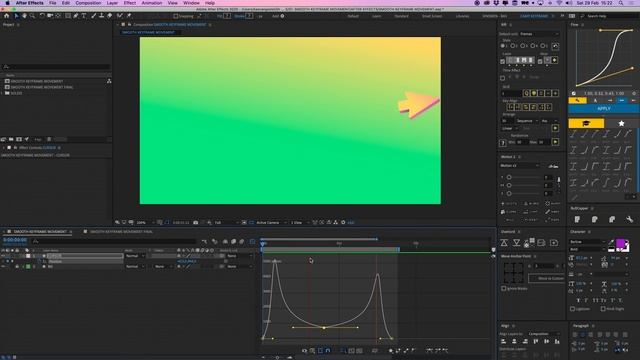The image size is (640, 360).
Task: Select the third Shift radio button
Action: click(523, 46)
